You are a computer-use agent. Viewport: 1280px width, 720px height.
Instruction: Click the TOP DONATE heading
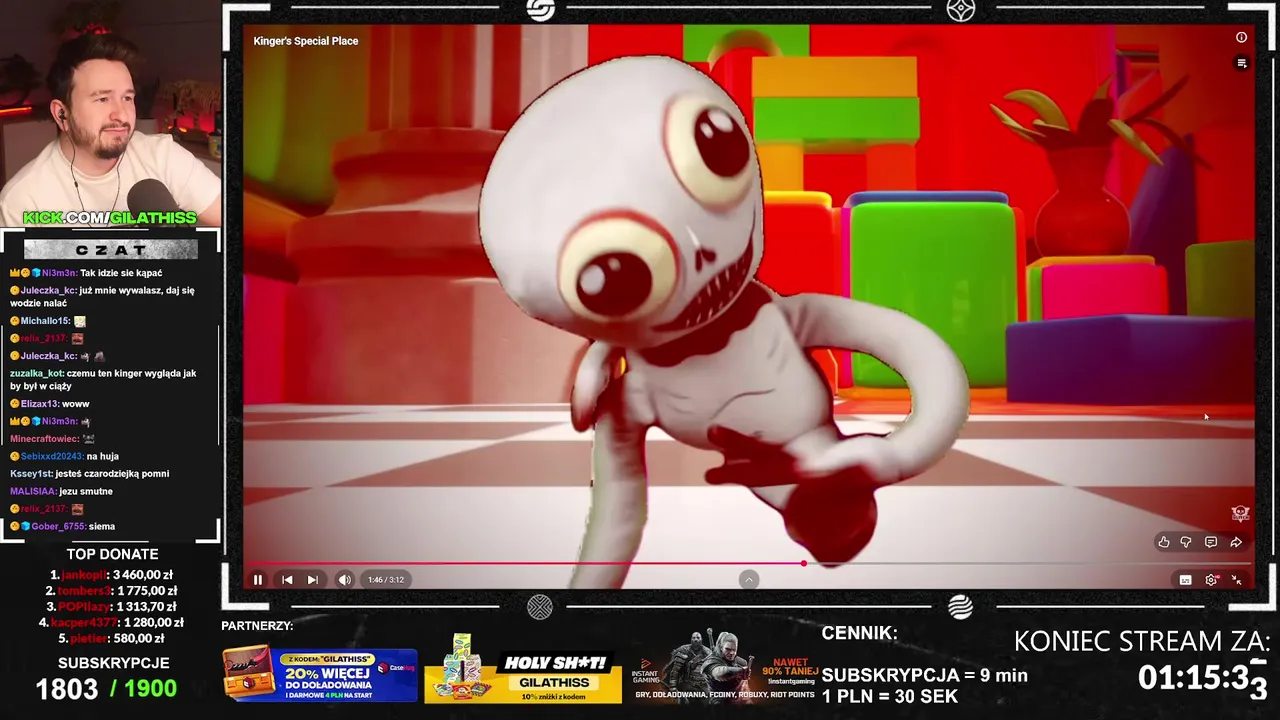pyautogui.click(x=112, y=554)
